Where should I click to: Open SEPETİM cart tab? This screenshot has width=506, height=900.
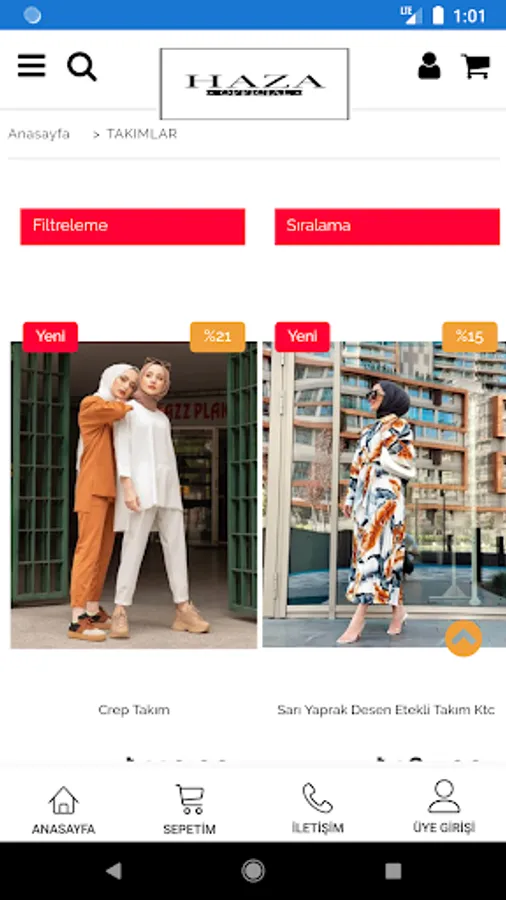(189, 810)
